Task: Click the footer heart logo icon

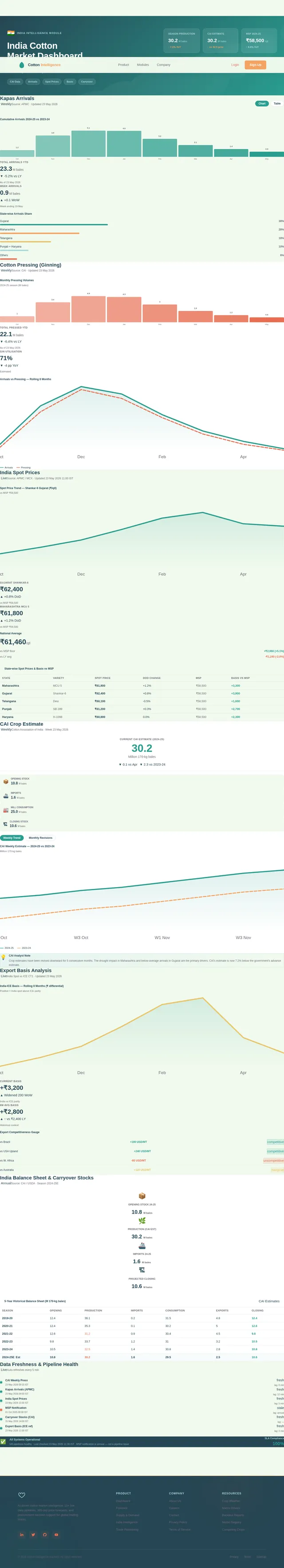Action: click(x=22, y=1495)
